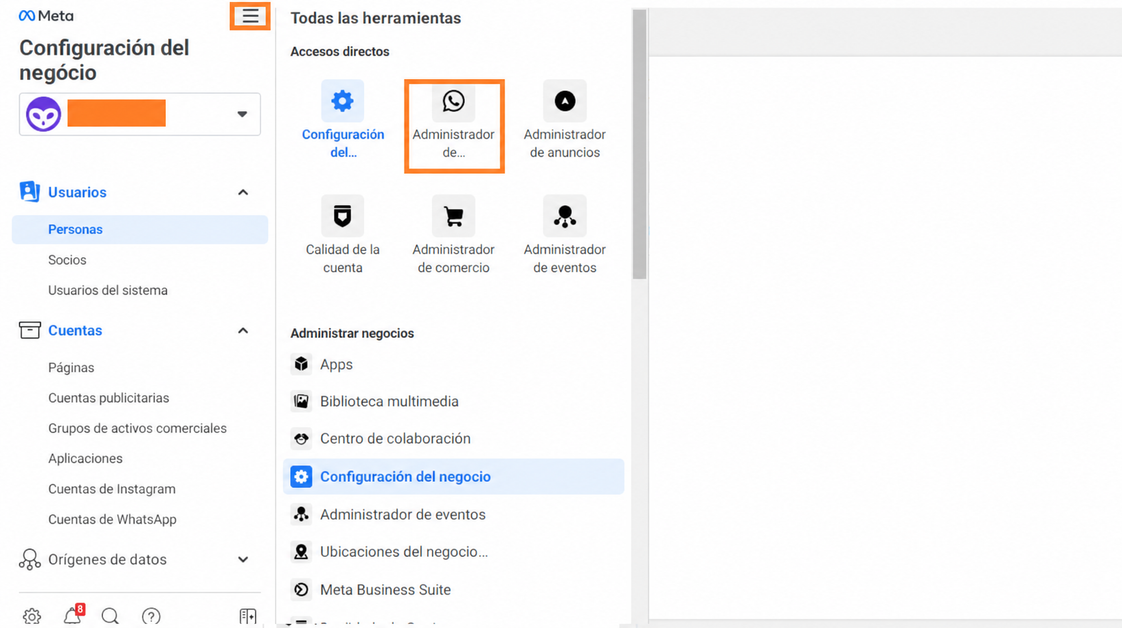Screen dimensions: 1122x628
Task: Expand the Orígenes de datos section
Action: (243, 559)
